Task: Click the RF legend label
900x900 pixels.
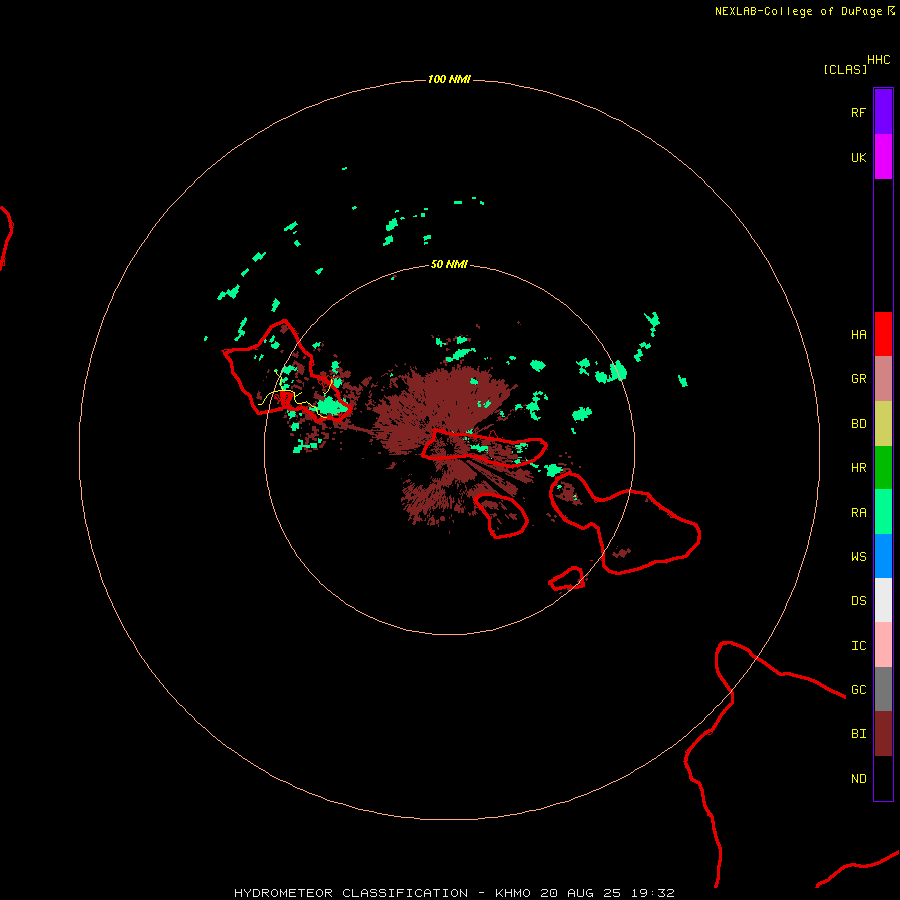Action: [858, 112]
